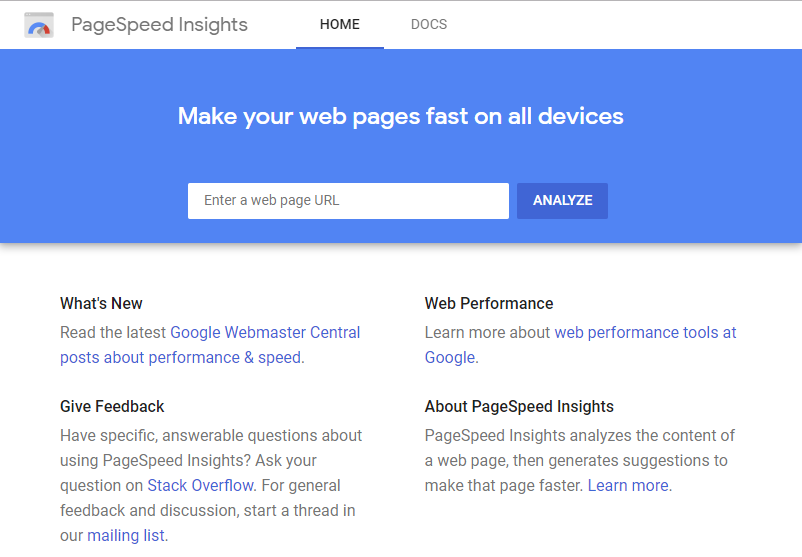Open the DOCS tab
The height and width of the screenshot is (557, 802).
tap(429, 25)
